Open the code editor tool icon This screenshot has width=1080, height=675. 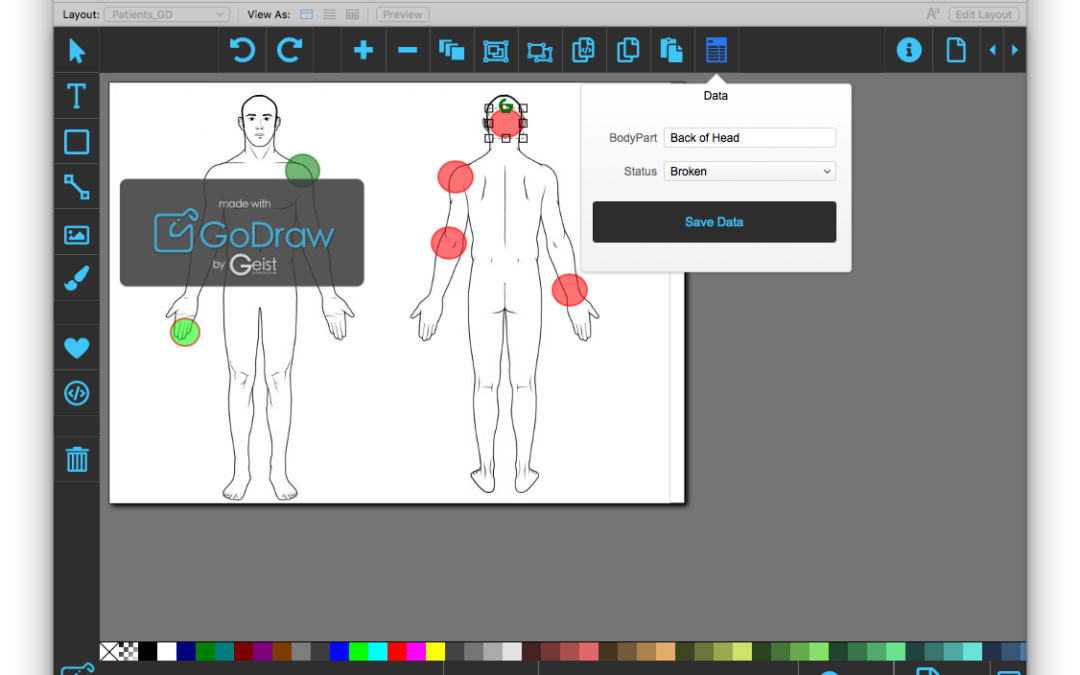(x=76, y=393)
